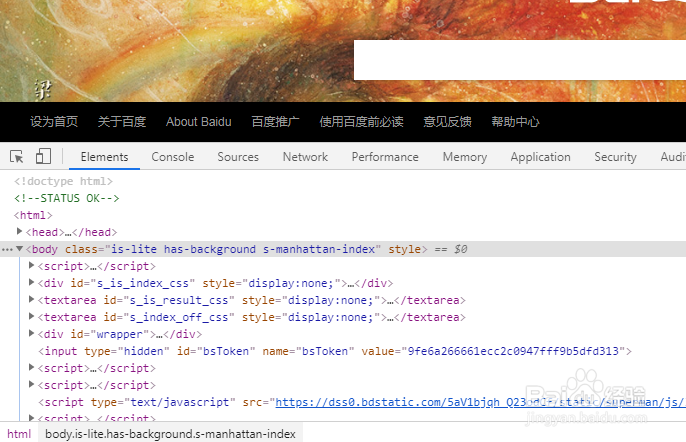Expand the wrapper div node
Image resolution: width=686 pixels, height=442 pixels.
click(x=32, y=333)
